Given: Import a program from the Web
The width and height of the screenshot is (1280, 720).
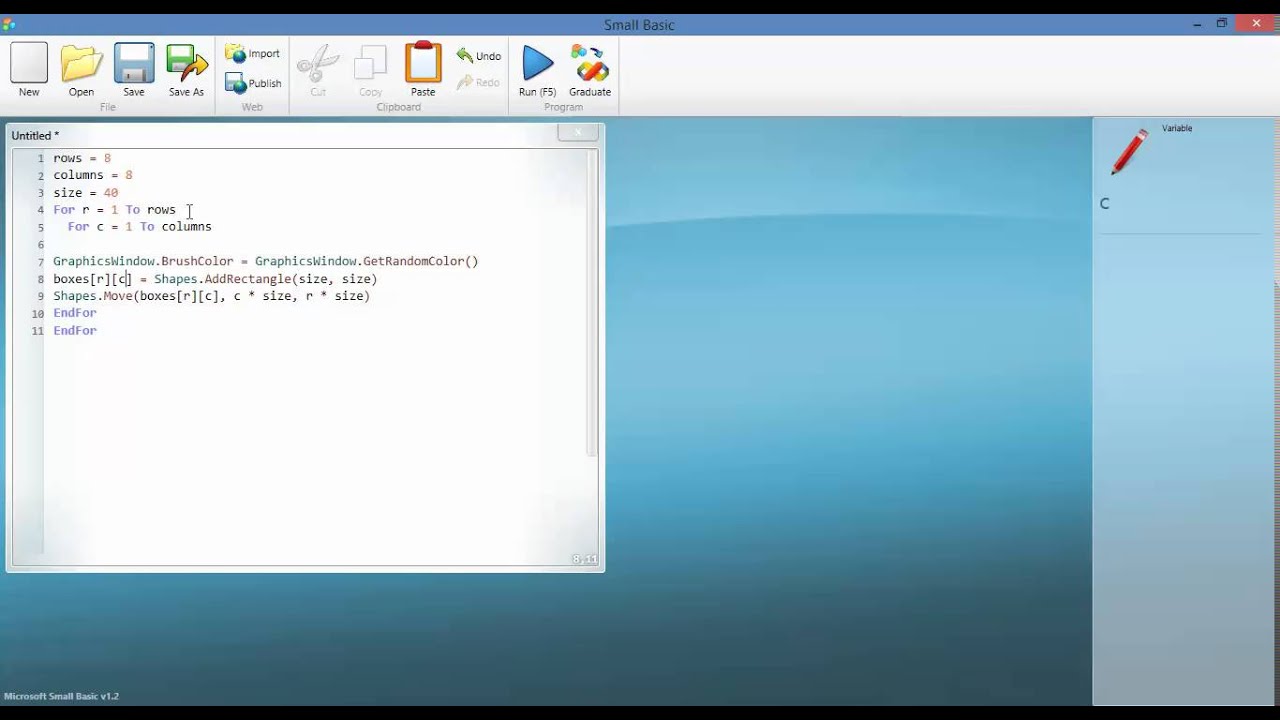Looking at the screenshot, I should click(x=253, y=53).
